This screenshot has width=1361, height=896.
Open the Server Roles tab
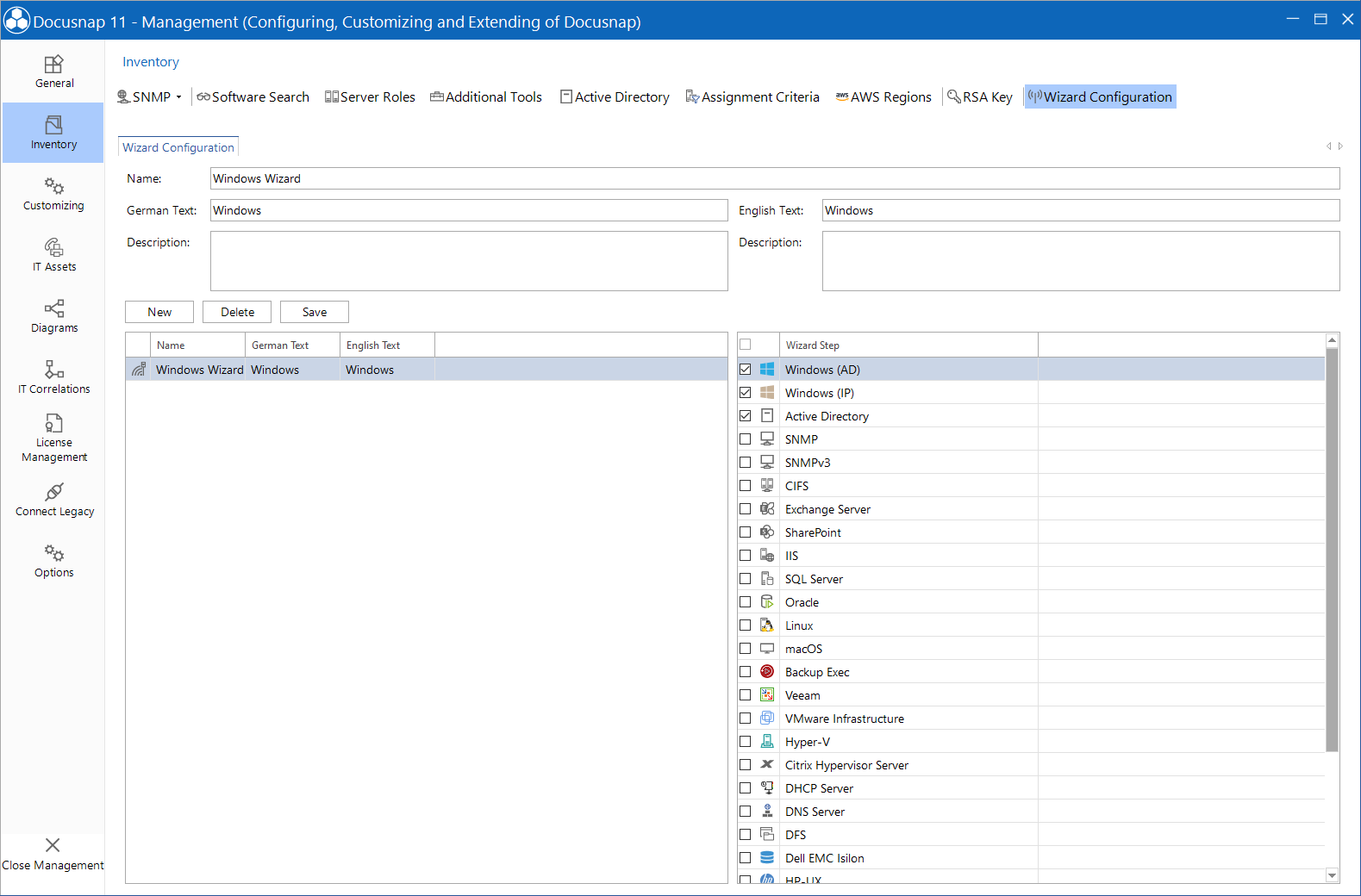pyautogui.click(x=370, y=97)
